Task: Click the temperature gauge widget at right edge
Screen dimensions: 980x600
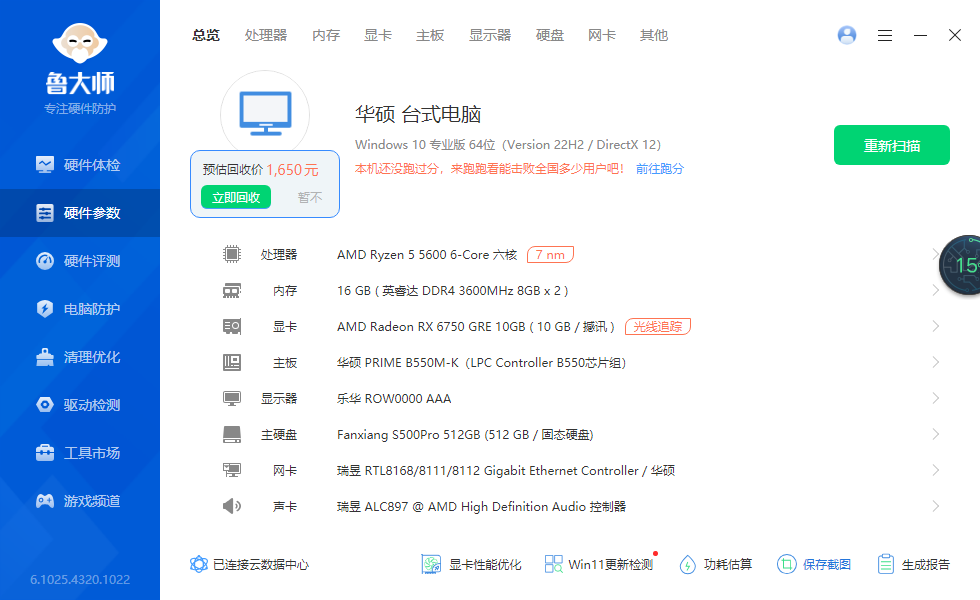Action: pyautogui.click(x=962, y=265)
